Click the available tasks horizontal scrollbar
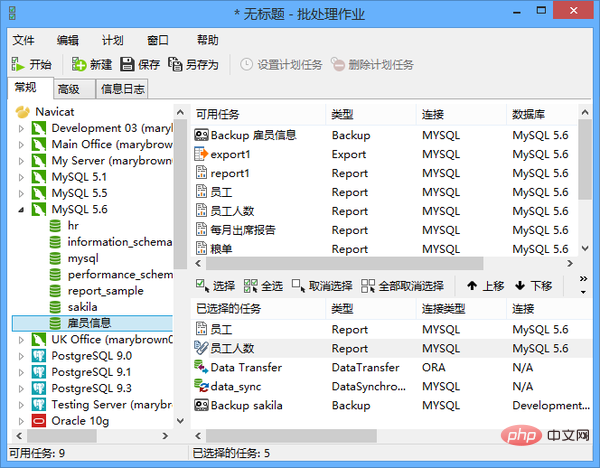Viewport: 600px width, 468px height. [344, 263]
